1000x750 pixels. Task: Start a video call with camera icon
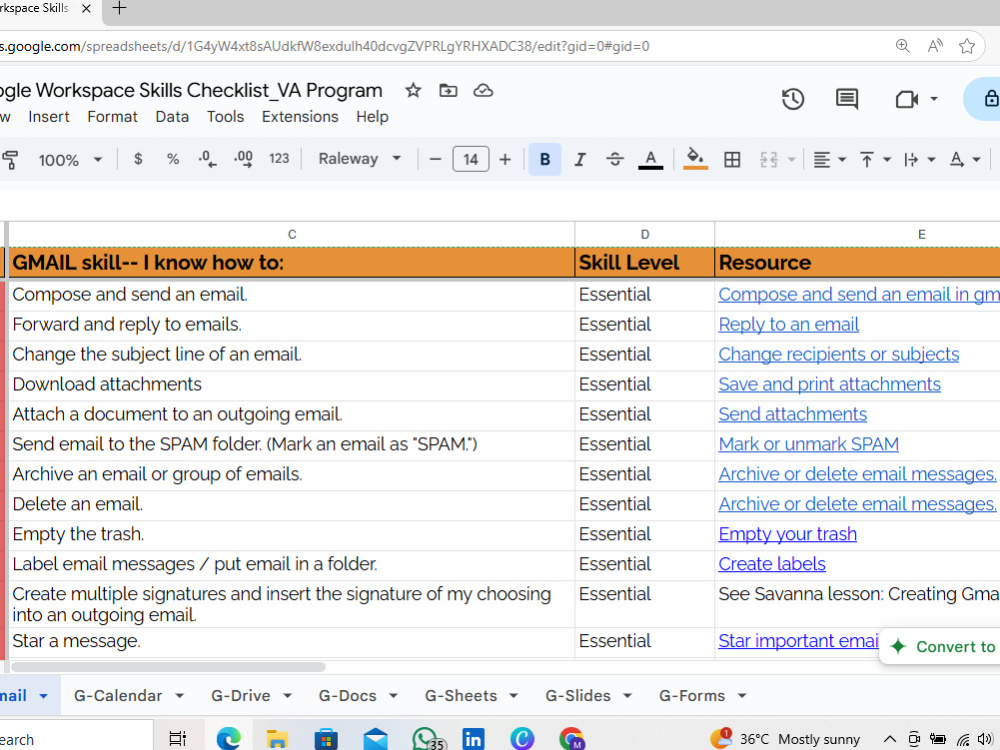[x=906, y=99]
